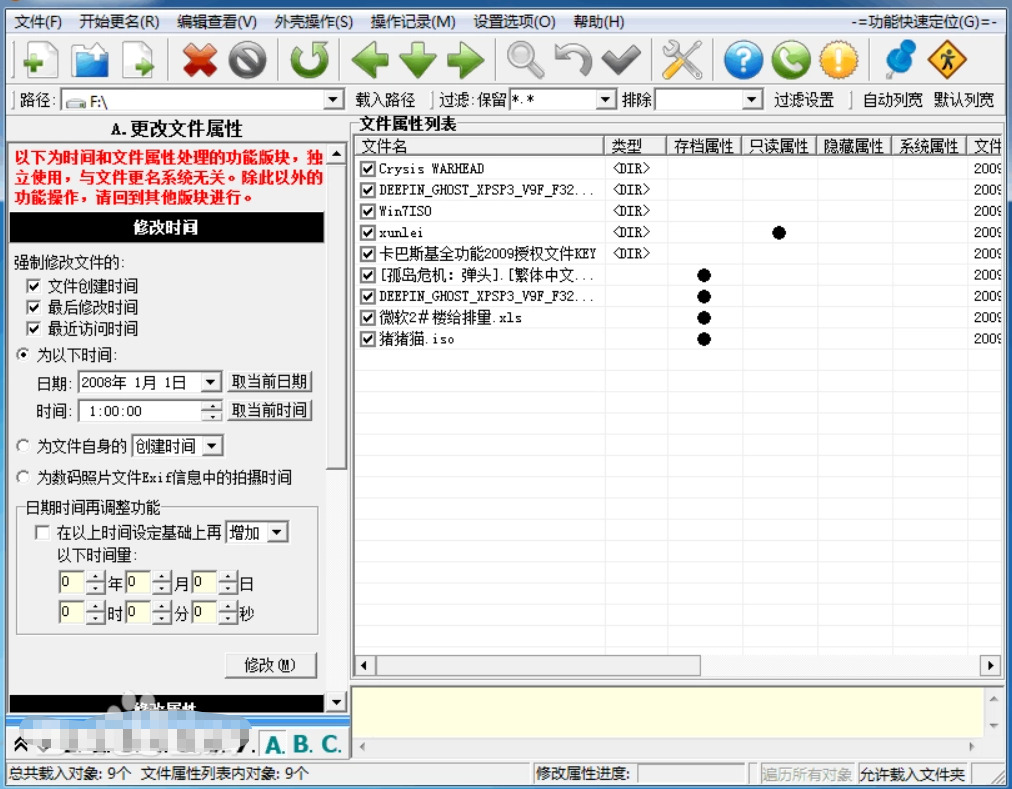
Task: Click the 修改(M) button
Action: (x=270, y=665)
